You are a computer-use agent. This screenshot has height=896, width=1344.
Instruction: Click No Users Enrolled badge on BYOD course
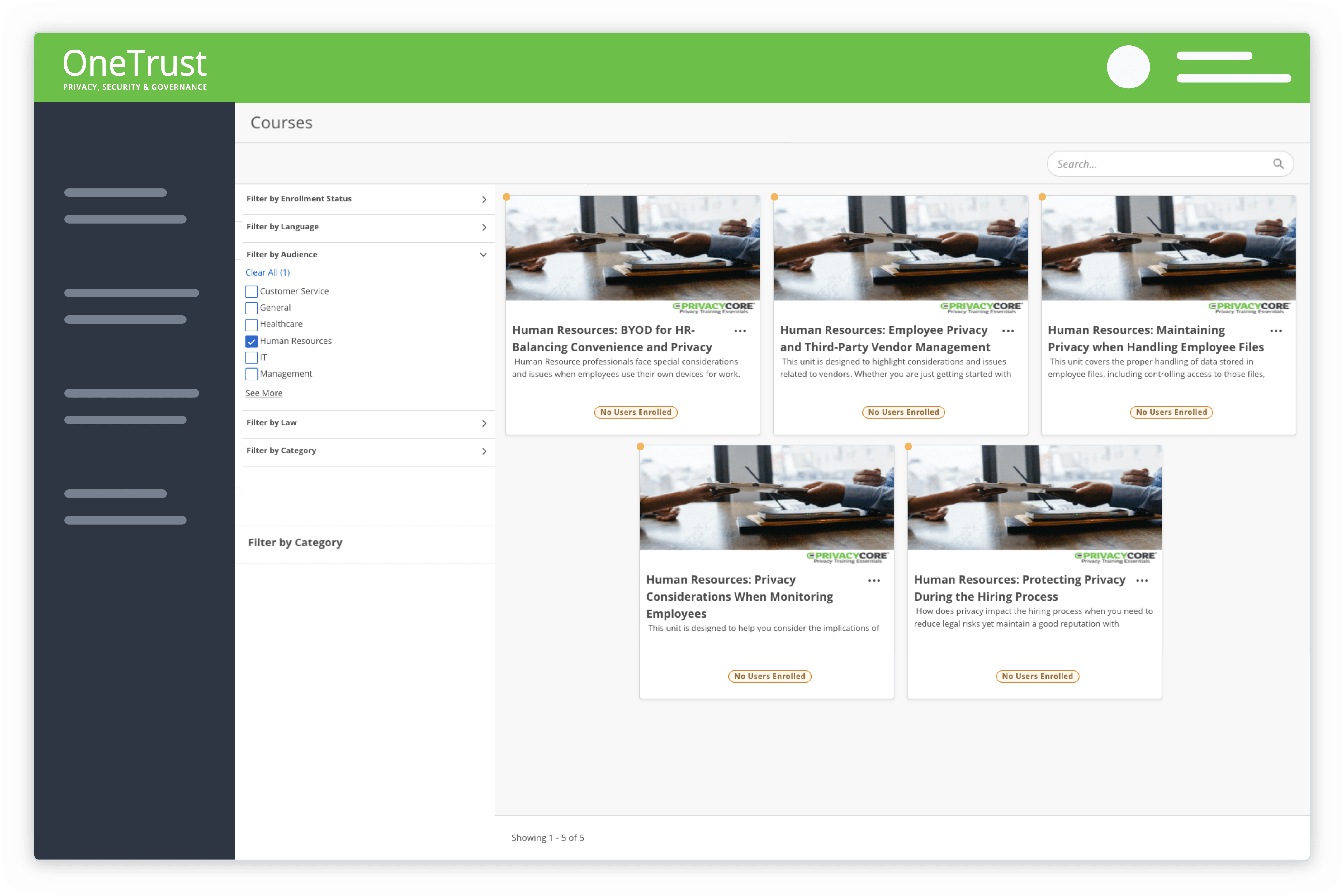point(636,412)
